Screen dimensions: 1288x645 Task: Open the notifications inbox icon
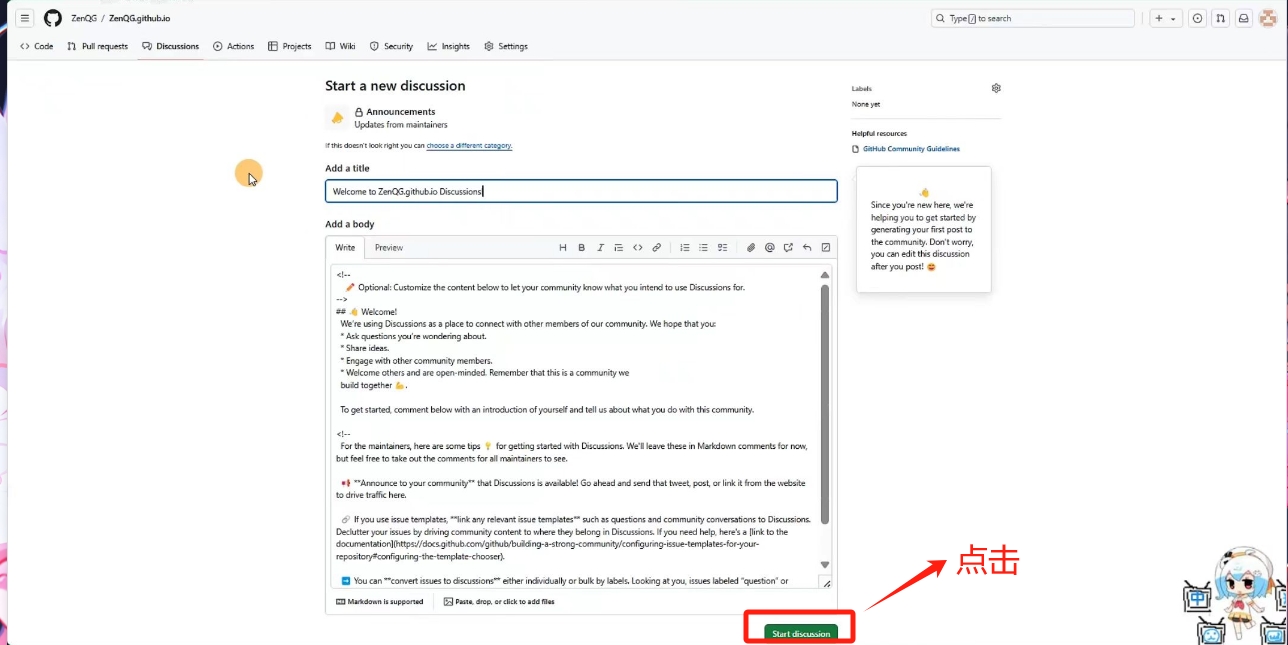tap(1243, 18)
